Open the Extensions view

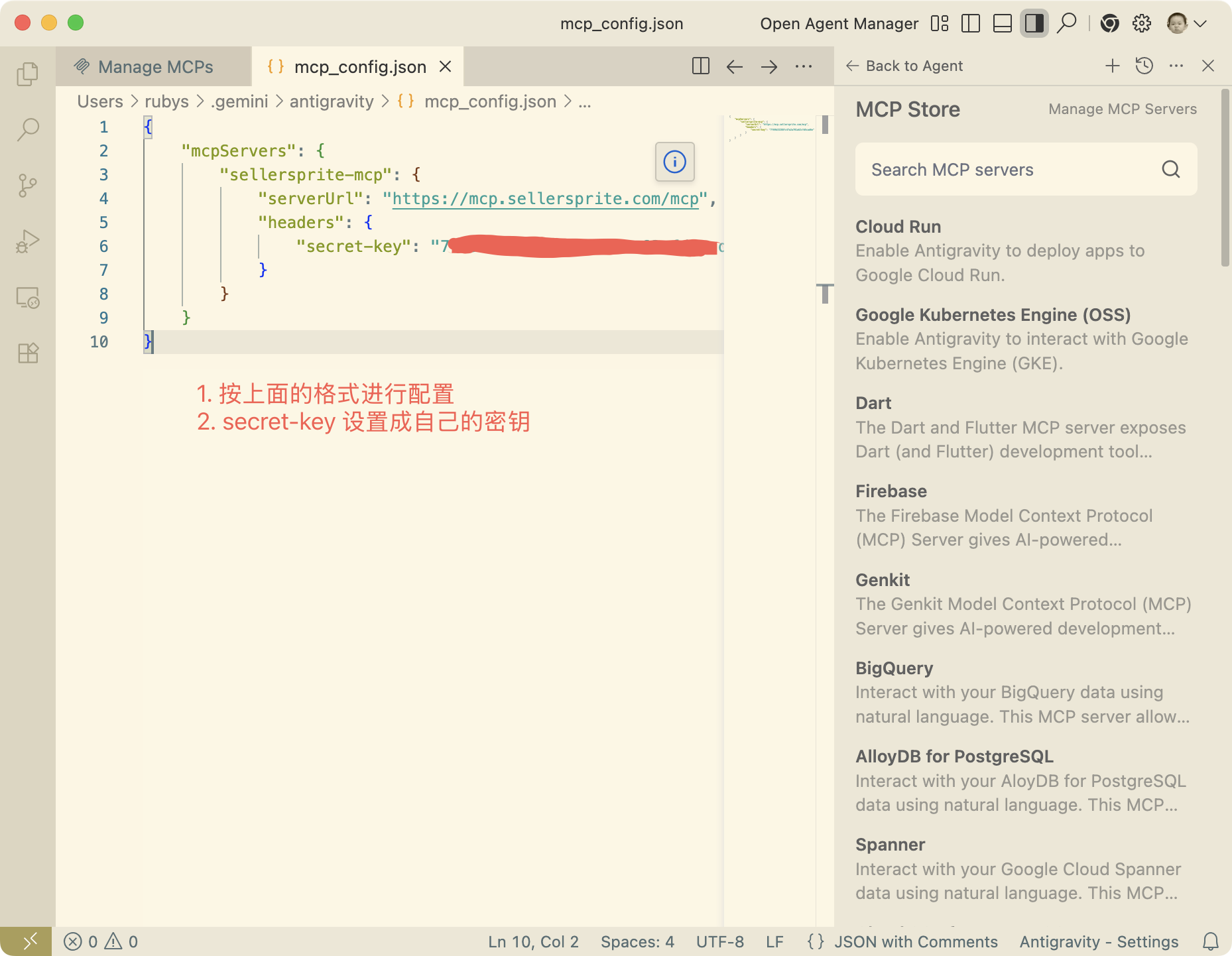(27, 353)
